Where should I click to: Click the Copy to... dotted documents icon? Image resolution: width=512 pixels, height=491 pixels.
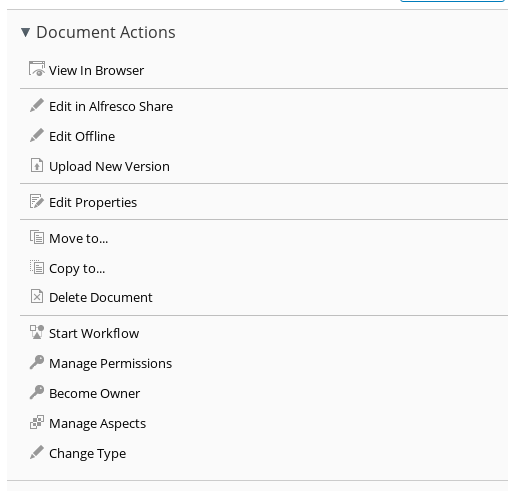pos(37,267)
